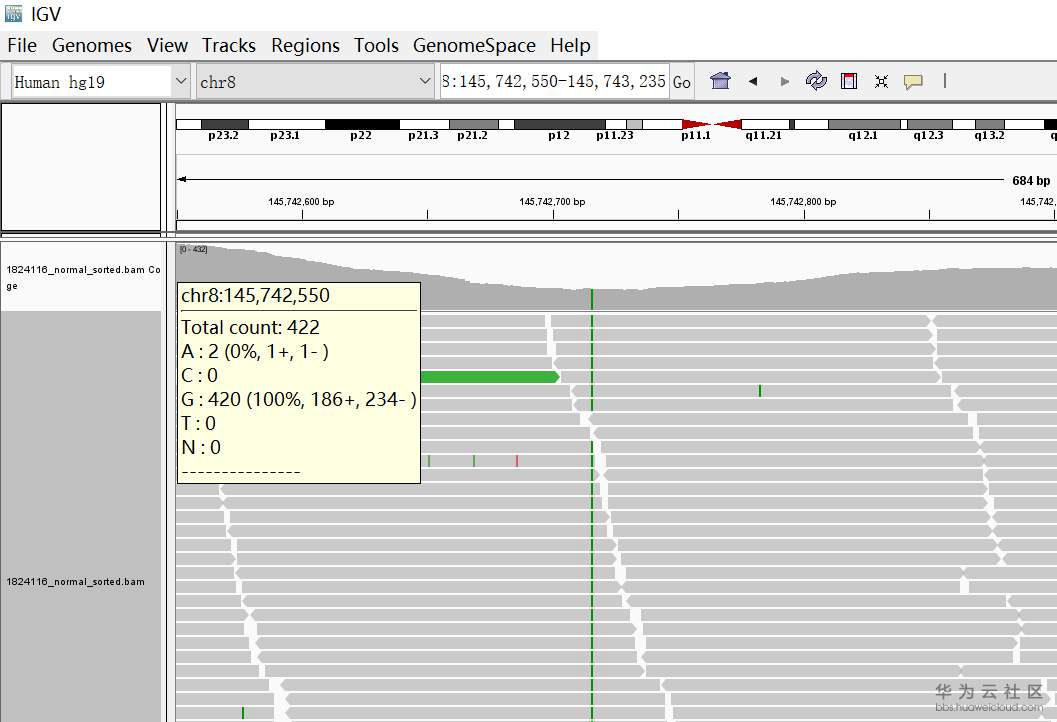This screenshot has width=1057, height=722.
Task: Click the 145,742,600 bp ruler label
Action: pyautogui.click(x=301, y=202)
